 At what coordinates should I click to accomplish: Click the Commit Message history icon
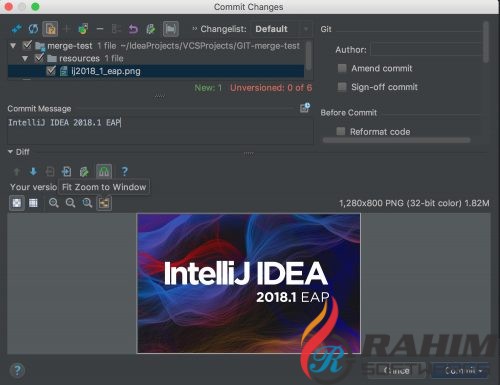(305, 108)
